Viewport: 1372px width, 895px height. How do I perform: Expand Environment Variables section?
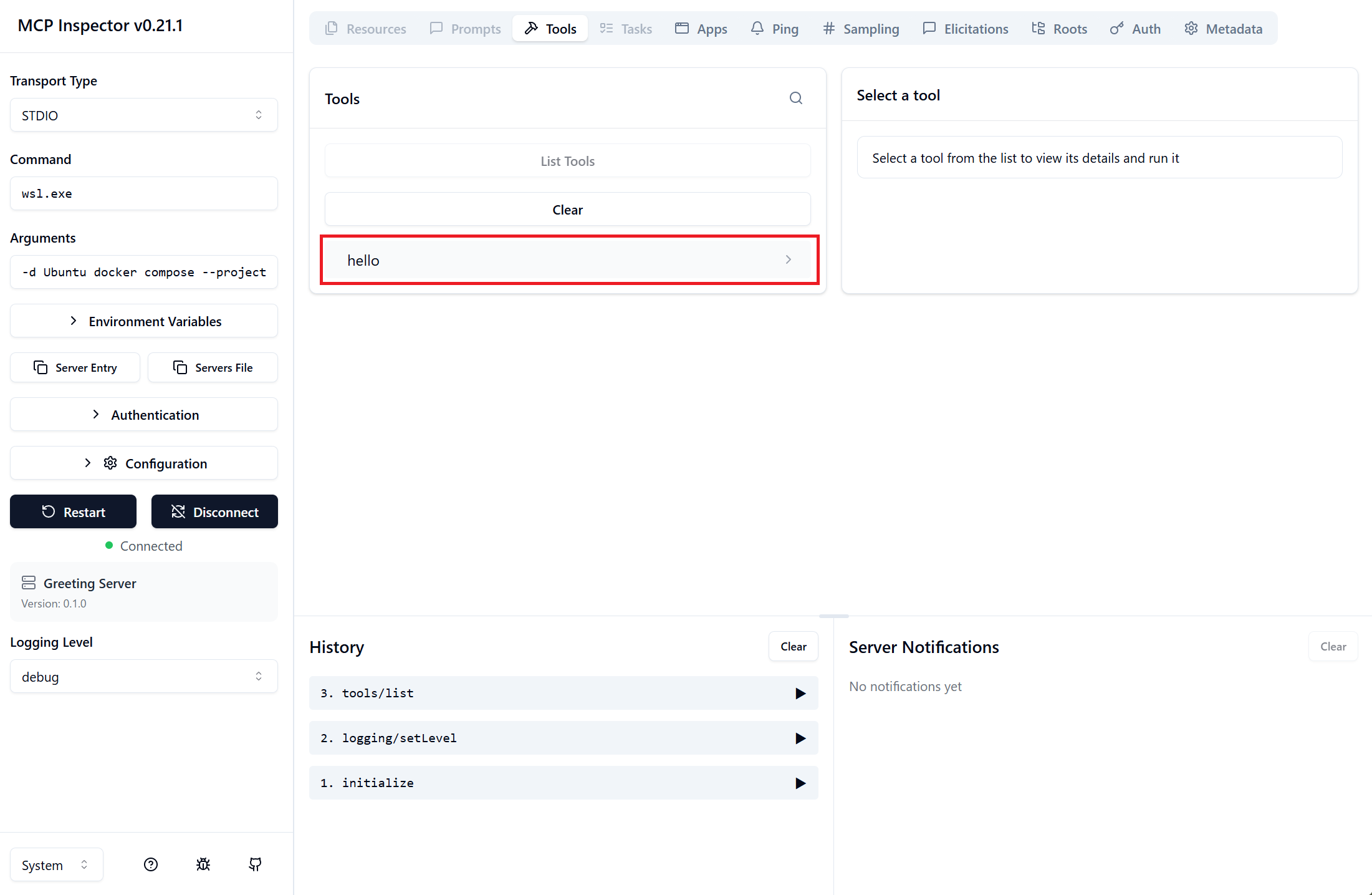pyautogui.click(x=144, y=321)
